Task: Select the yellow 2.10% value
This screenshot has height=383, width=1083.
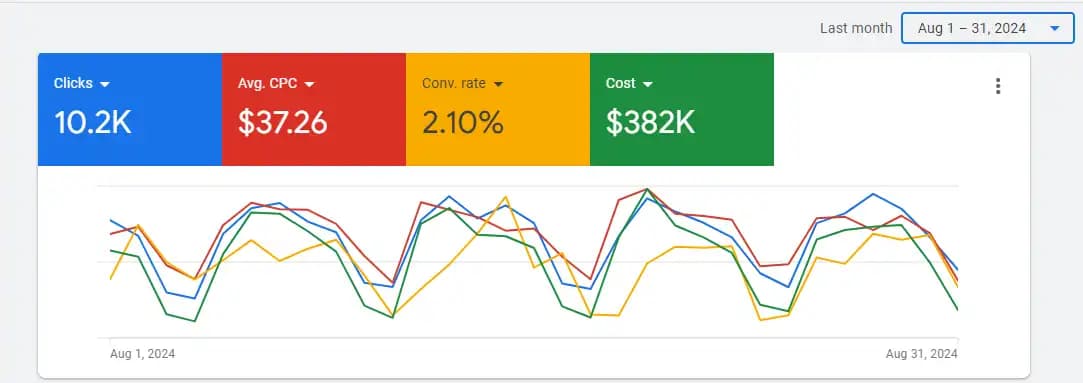Action: point(462,123)
